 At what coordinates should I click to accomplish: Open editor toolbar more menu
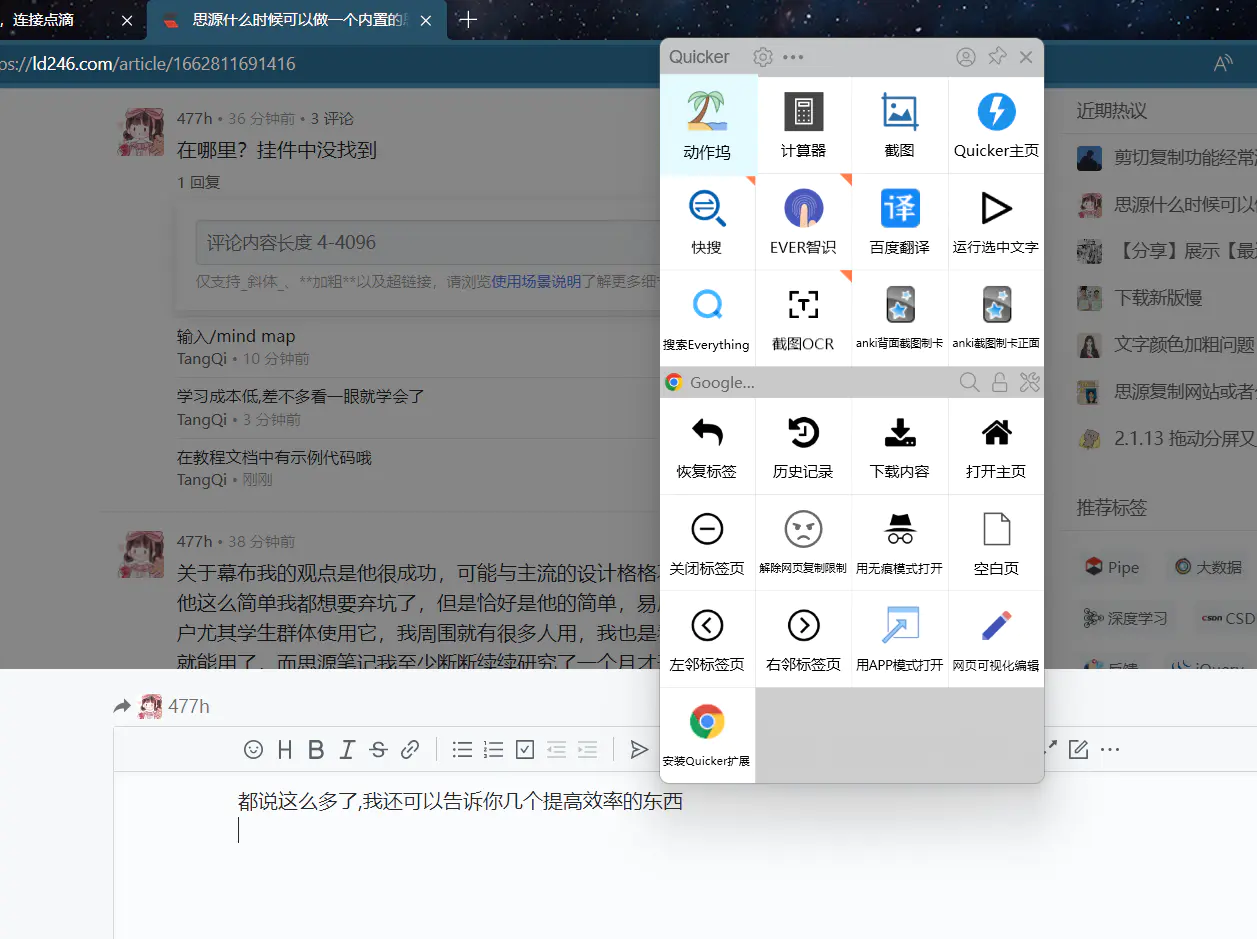1110,749
